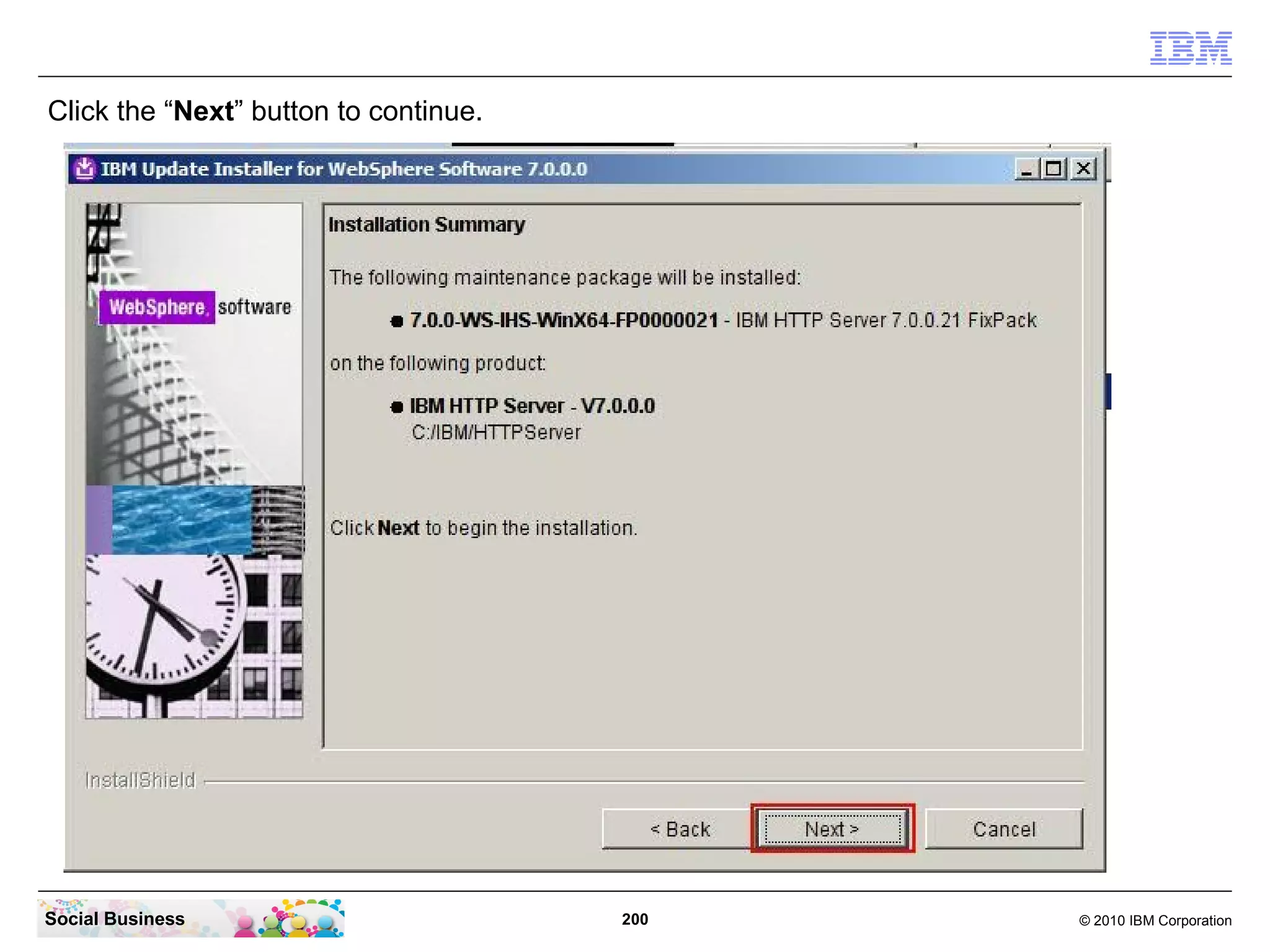Click the InstallShield label

pos(140,780)
